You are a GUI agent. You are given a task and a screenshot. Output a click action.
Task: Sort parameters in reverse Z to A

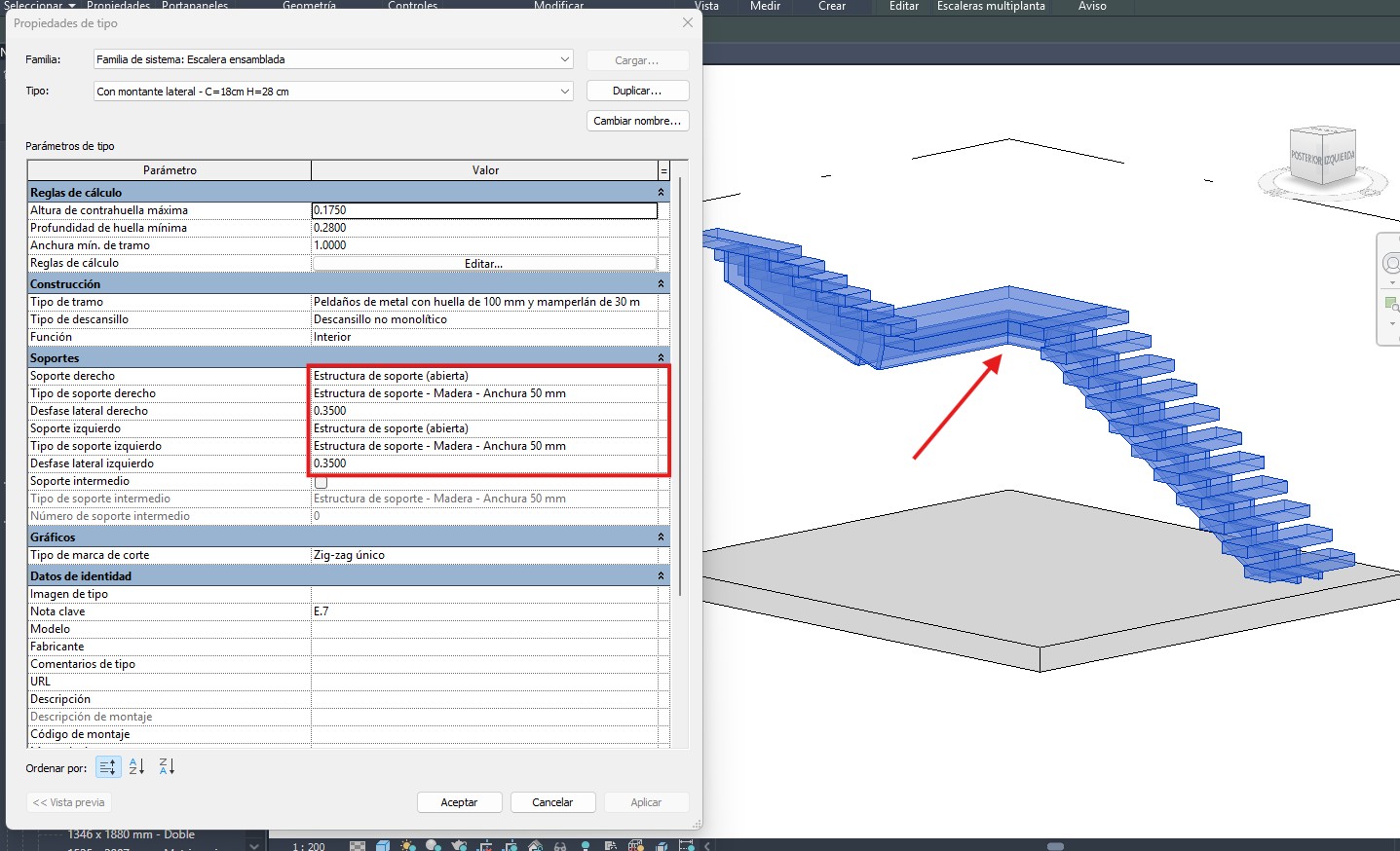[x=167, y=767]
